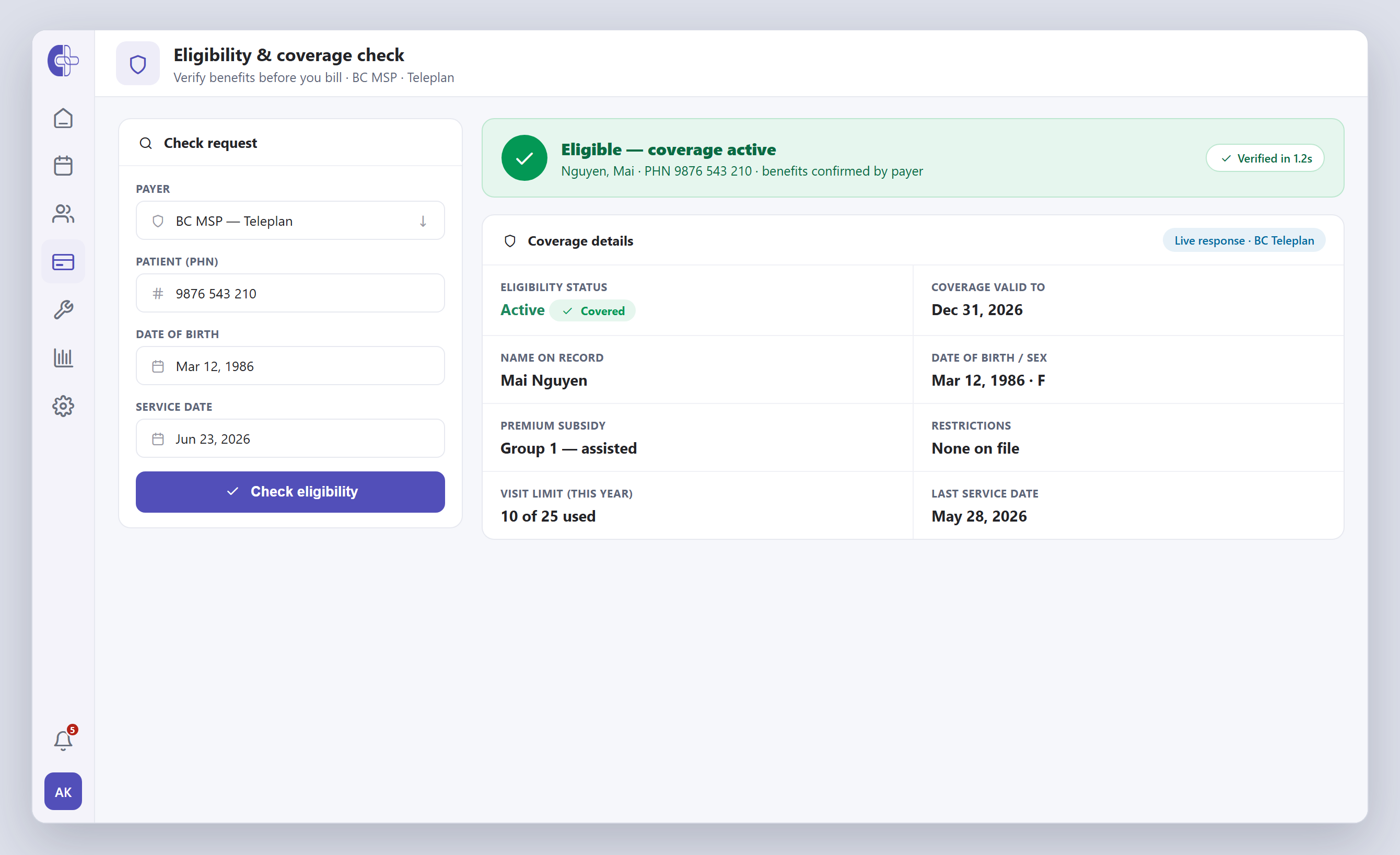Click the shield icon in Payer field
The width and height of the screenshot is (1400, 855).
coord(158,221)
